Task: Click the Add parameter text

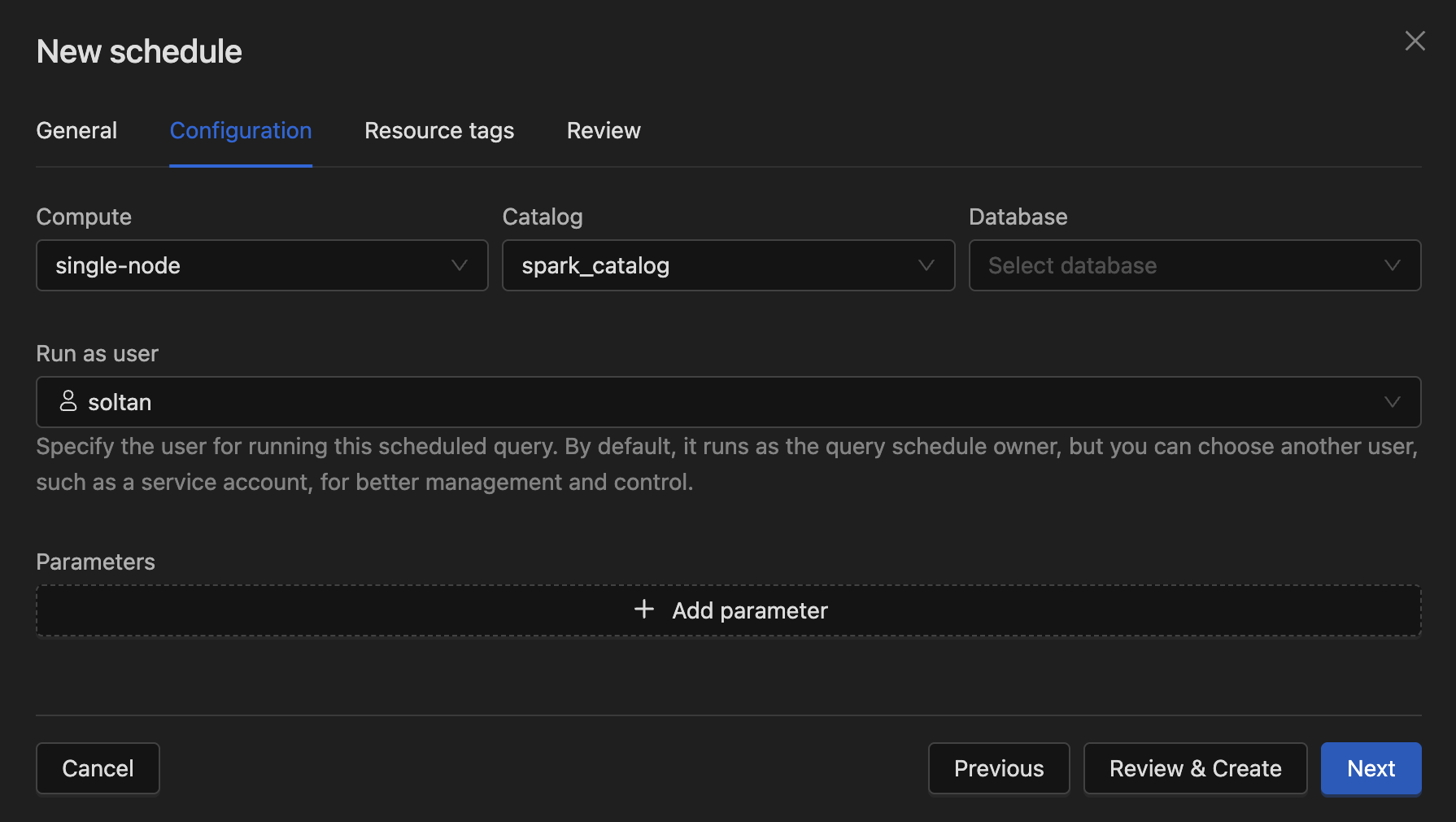Action: (x=749, y=610)
